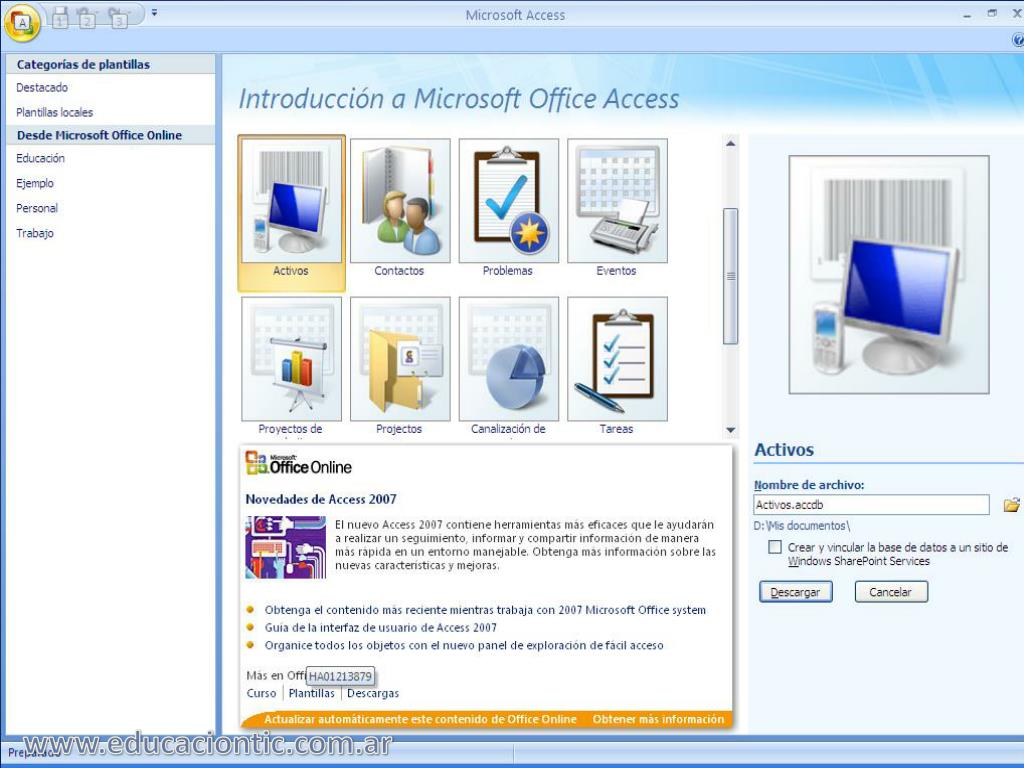Select the Projectos folder template icon

[400, 359]
